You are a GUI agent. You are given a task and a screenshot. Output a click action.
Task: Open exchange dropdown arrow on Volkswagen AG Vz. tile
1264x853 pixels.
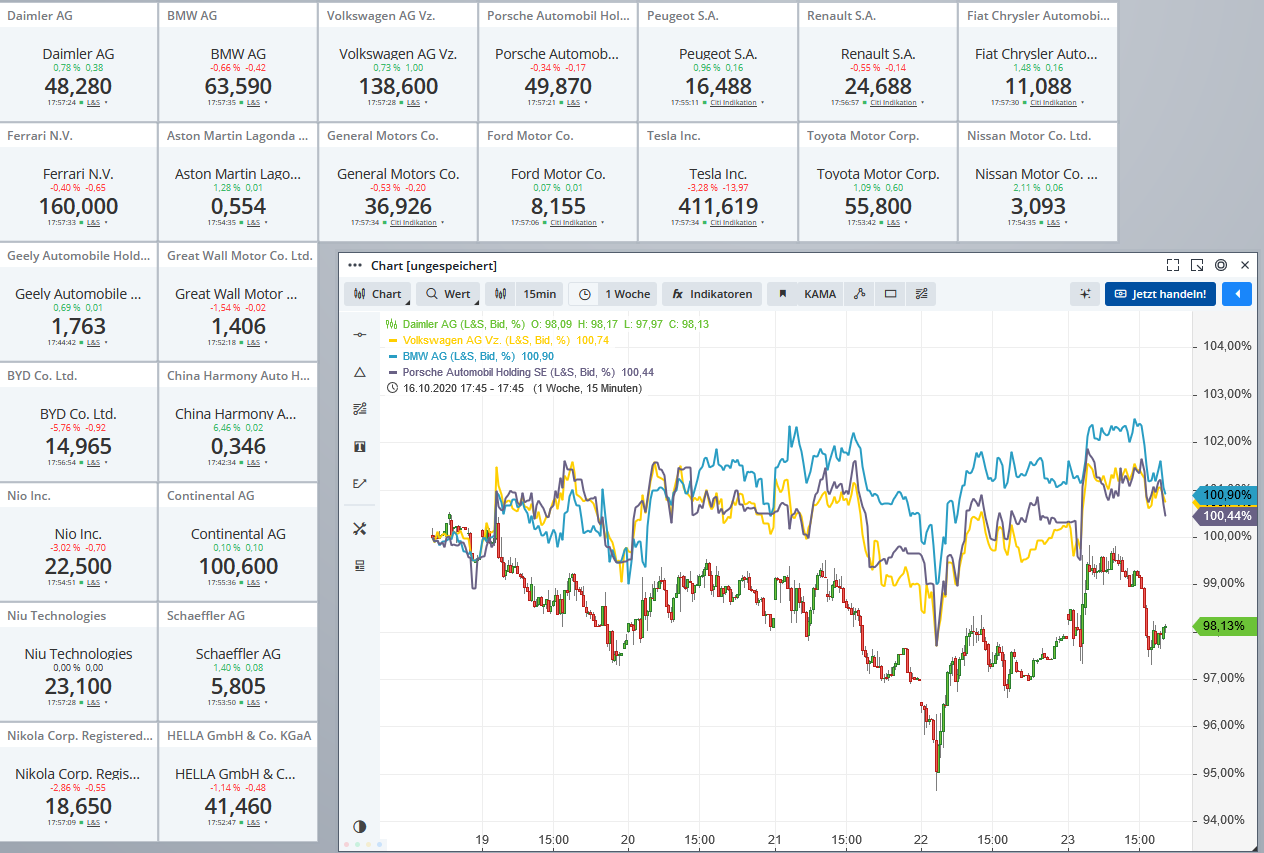pyautogui.click(x=426, y=103)
